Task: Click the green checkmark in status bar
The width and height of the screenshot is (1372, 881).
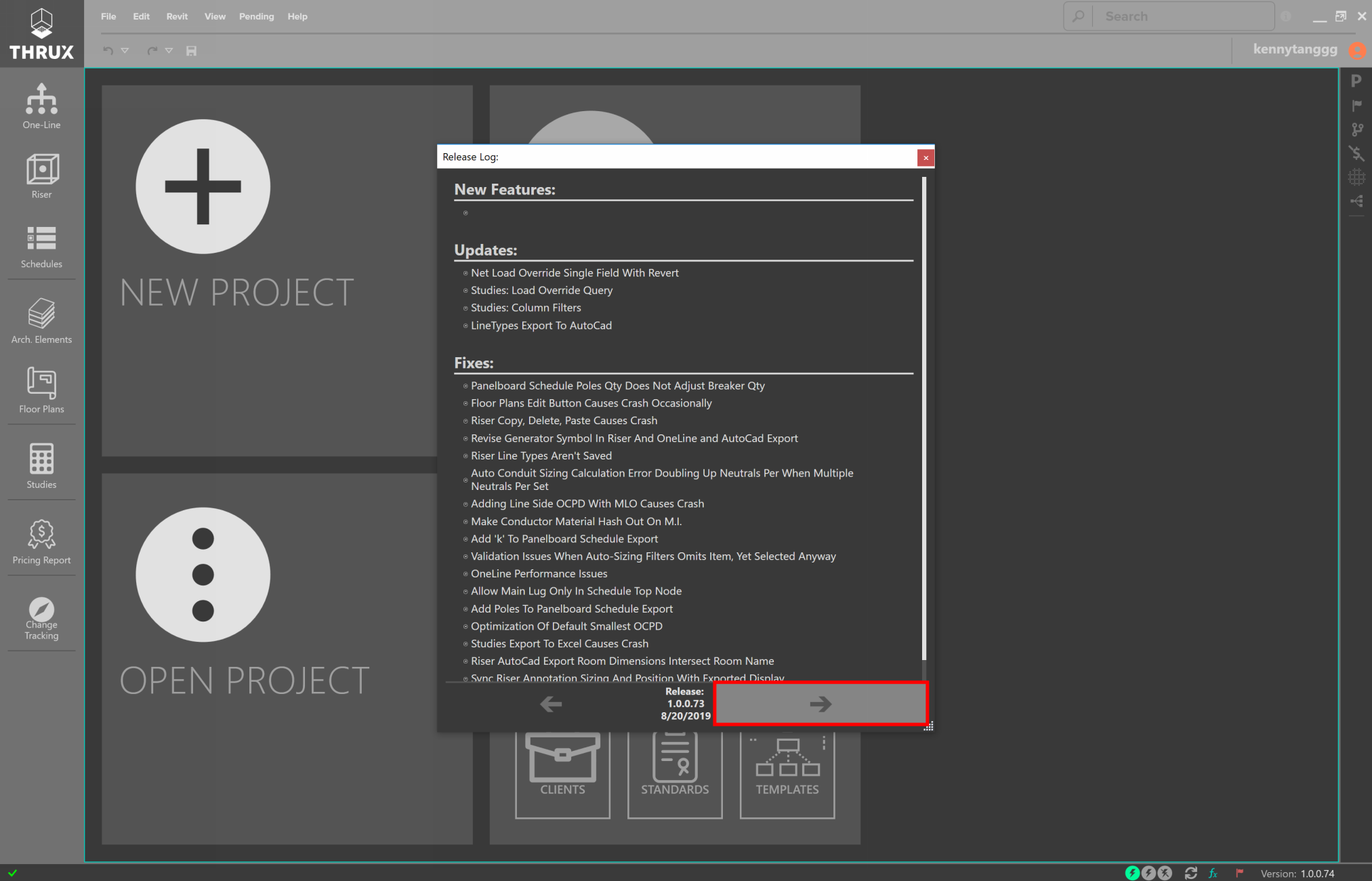Action: (x=12, y=873)
